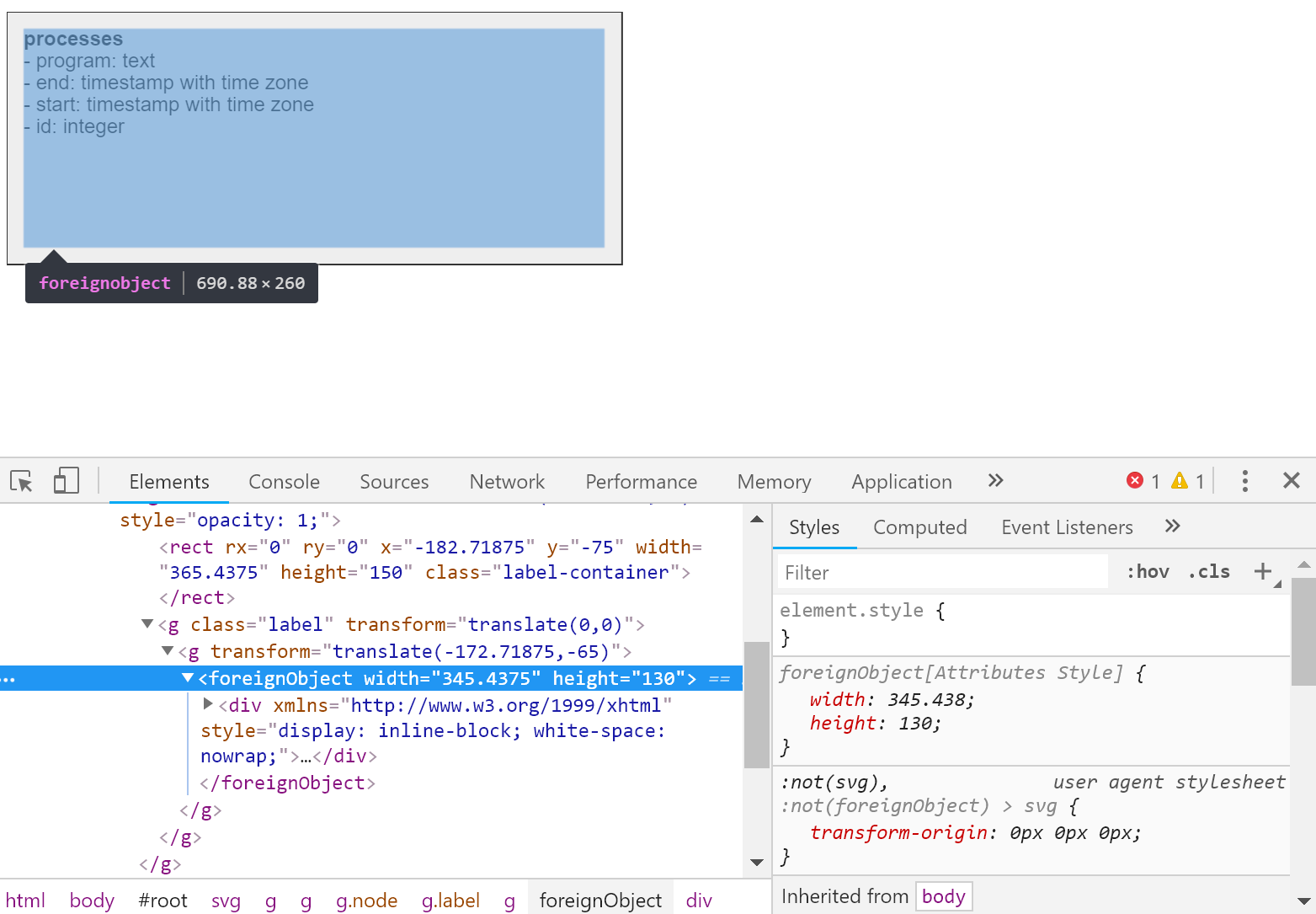
Task: Click the Inherited from body link
Action: tap(943, 896)
